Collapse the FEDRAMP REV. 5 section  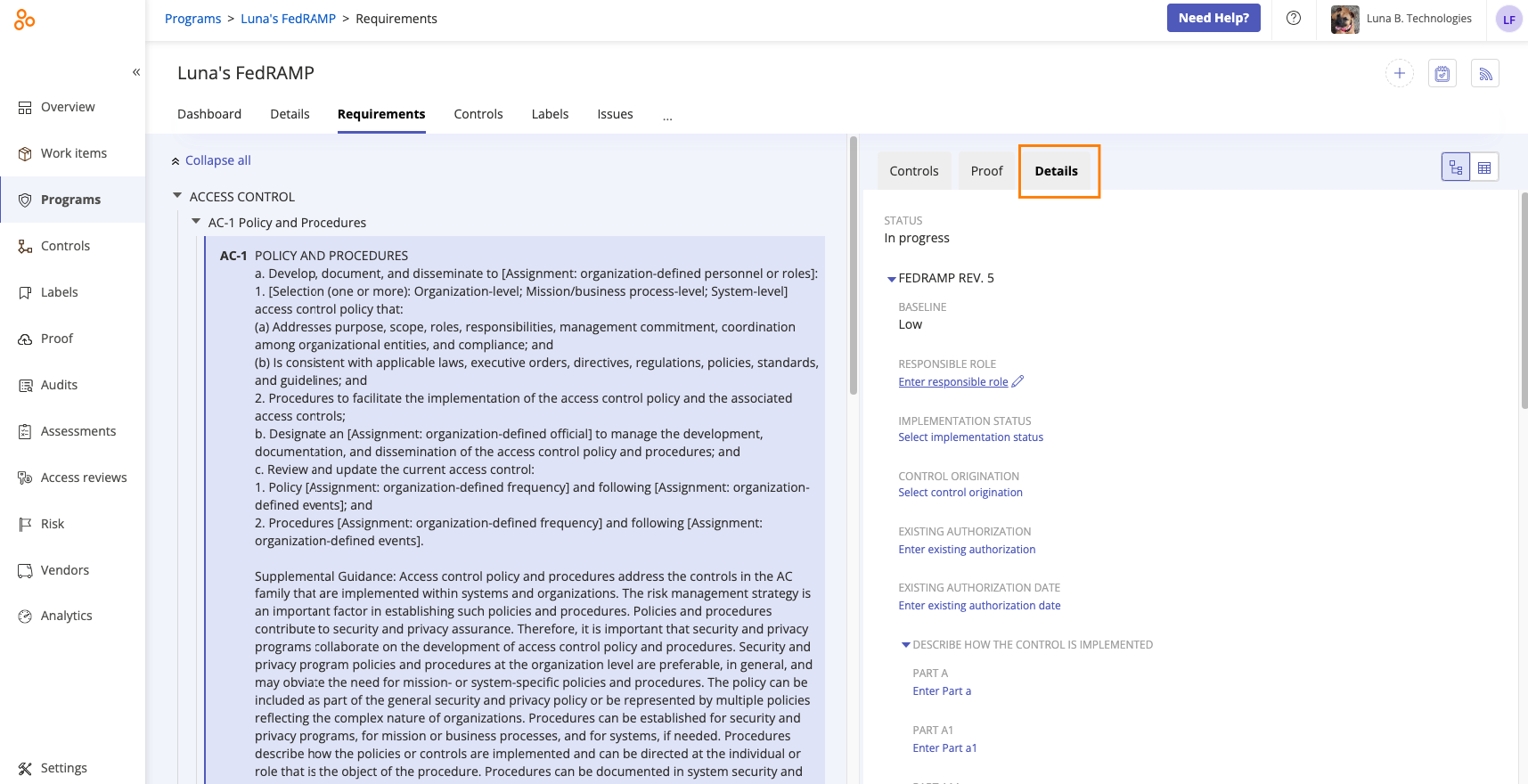point(891,279)
